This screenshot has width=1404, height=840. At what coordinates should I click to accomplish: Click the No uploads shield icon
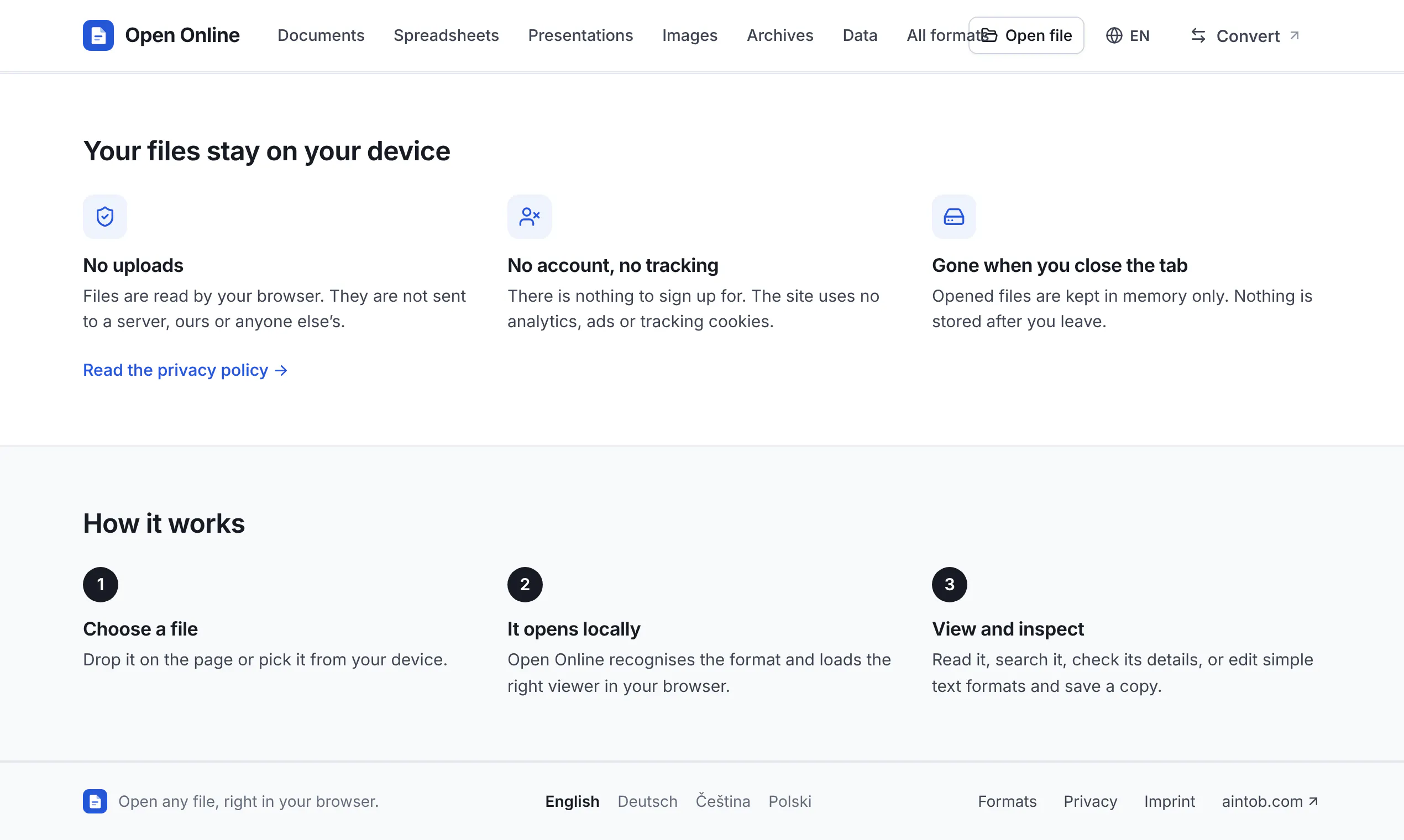104,216
